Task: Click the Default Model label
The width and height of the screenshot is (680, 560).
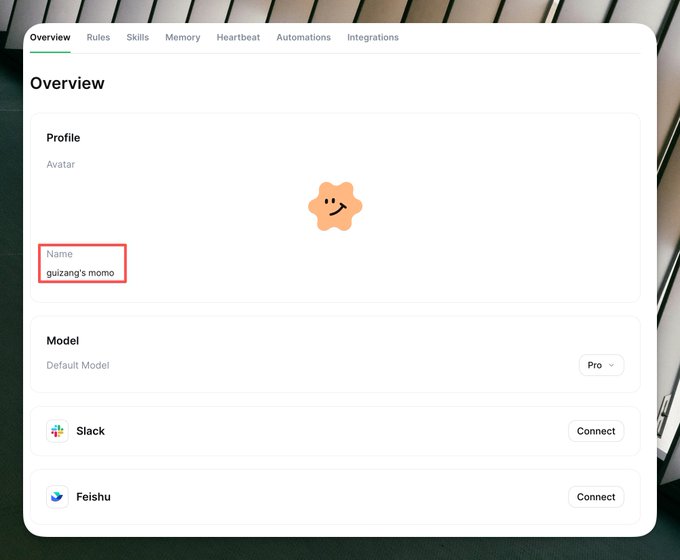Action: click(78, 365)
